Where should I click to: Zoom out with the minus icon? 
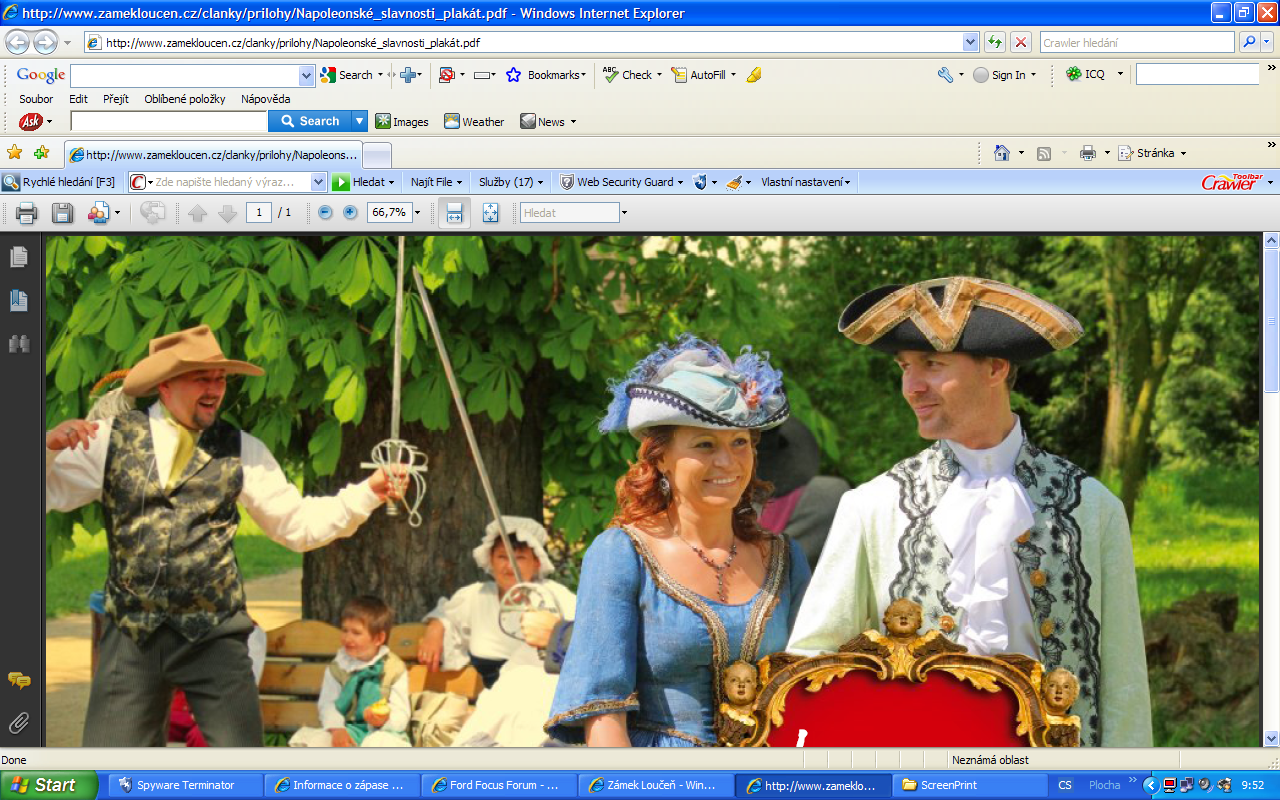coord(325,212)
